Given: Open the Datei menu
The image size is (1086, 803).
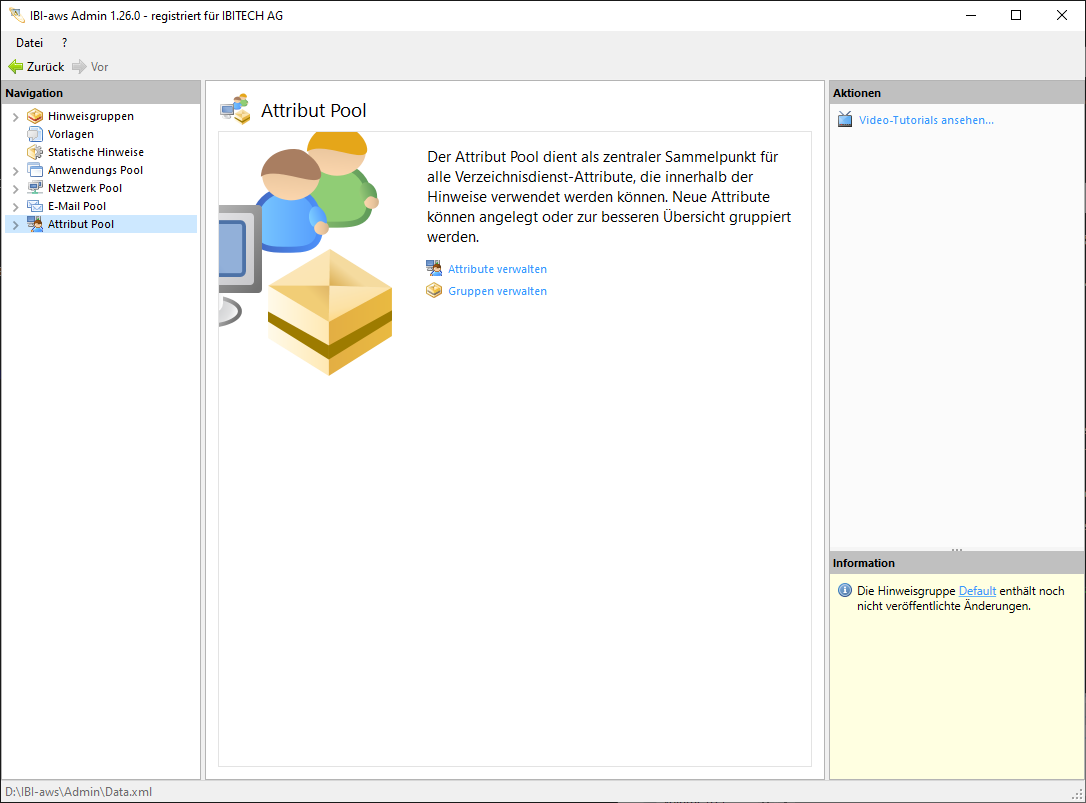Looking at the screenshot, I should pos(29,43).
